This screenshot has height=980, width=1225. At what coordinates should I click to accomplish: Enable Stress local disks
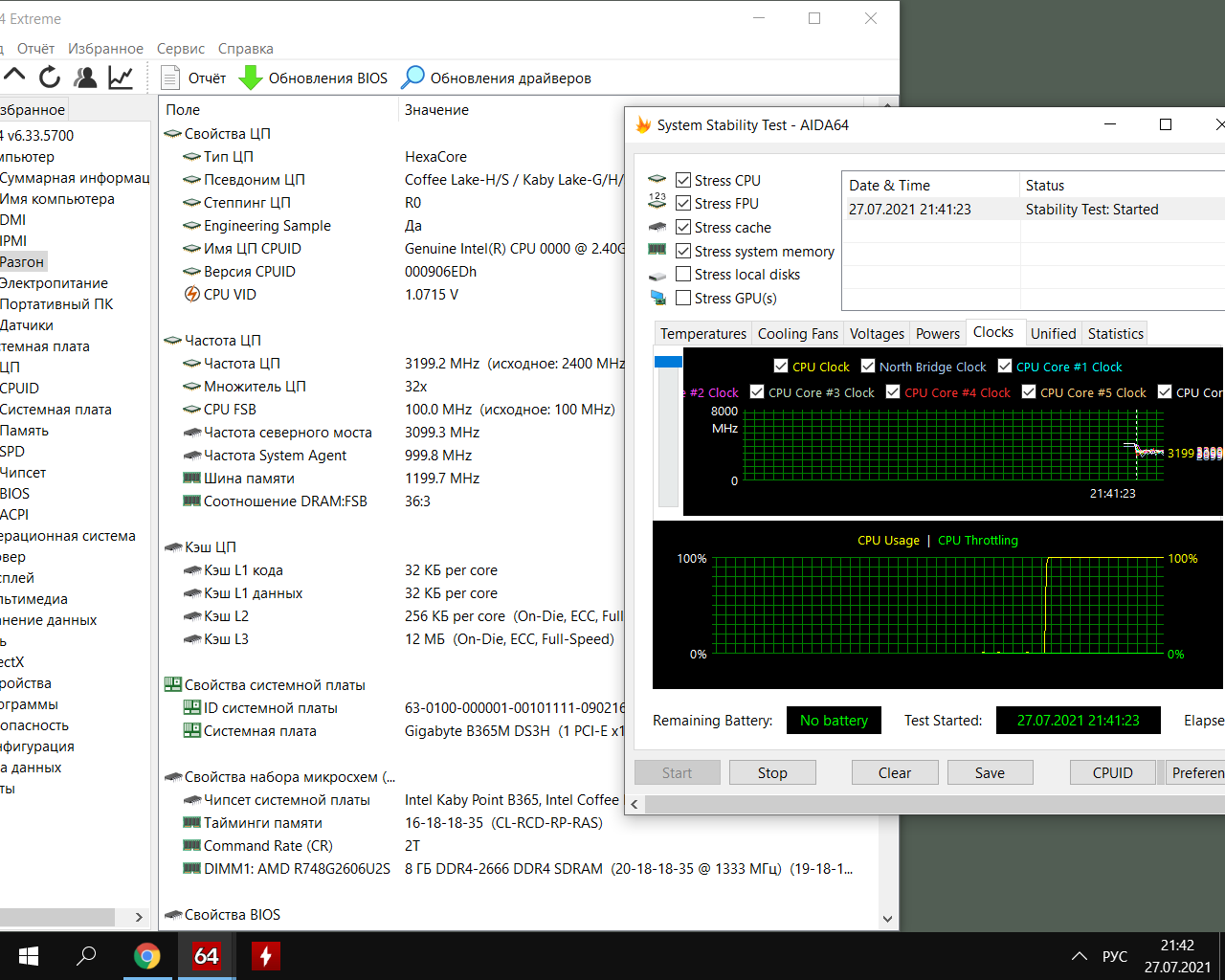tap(683, 275)
